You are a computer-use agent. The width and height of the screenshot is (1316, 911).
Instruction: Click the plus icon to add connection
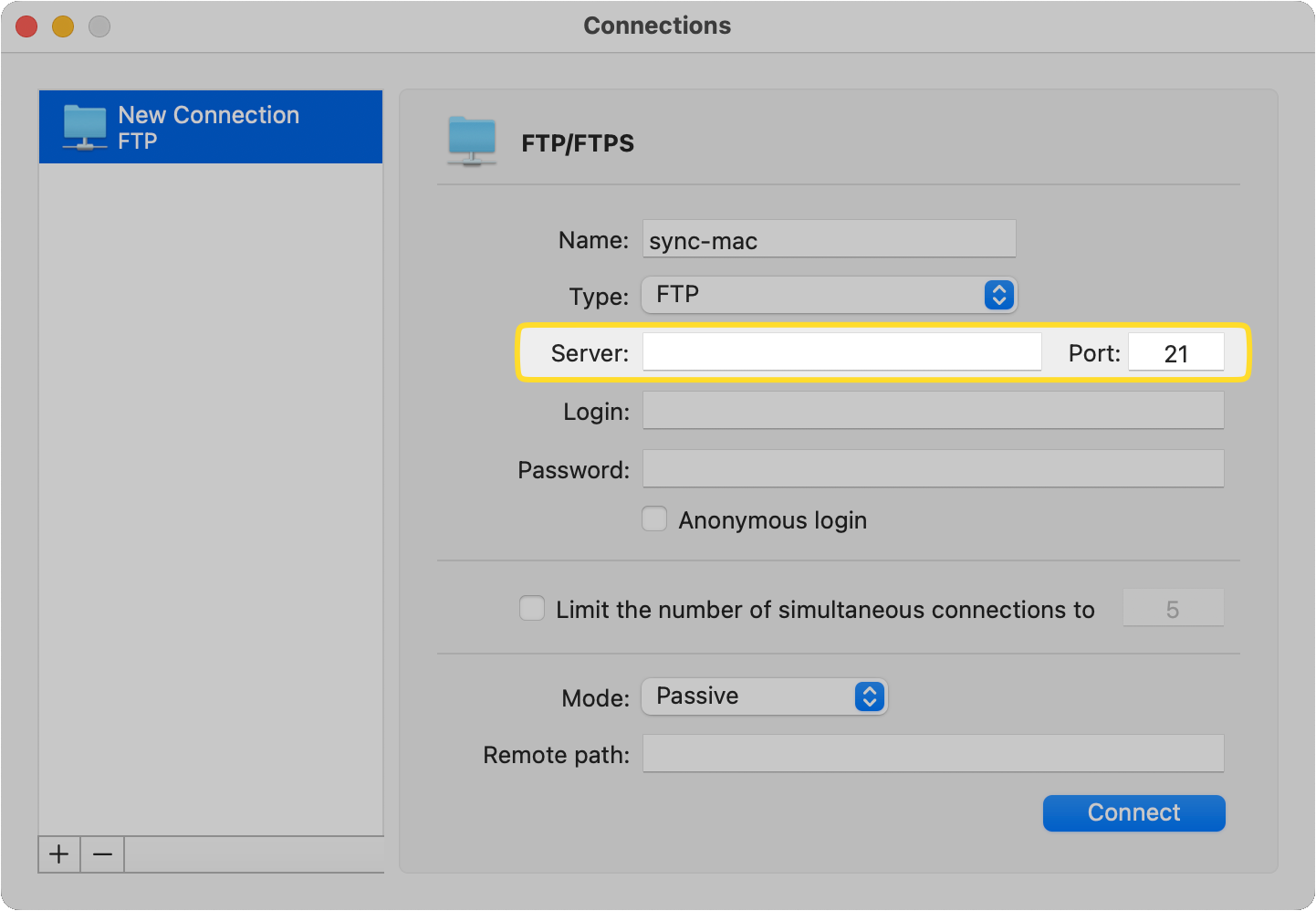pyautogui.click(x=58, y=854)
